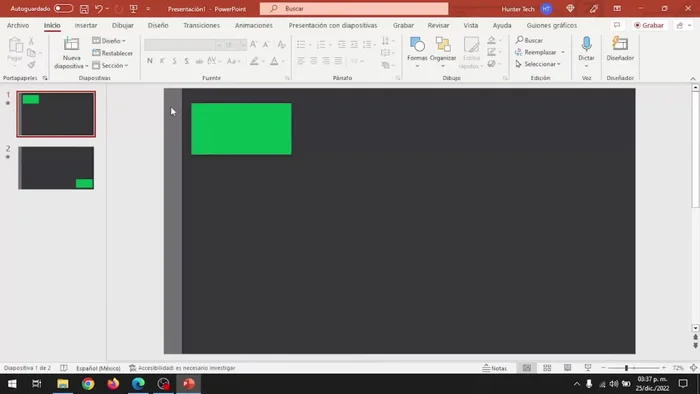Image resolution: width=700 pixels, height=394 pixels.
Task: Click the Dictar microphone icon
Action: pos(586,45)
